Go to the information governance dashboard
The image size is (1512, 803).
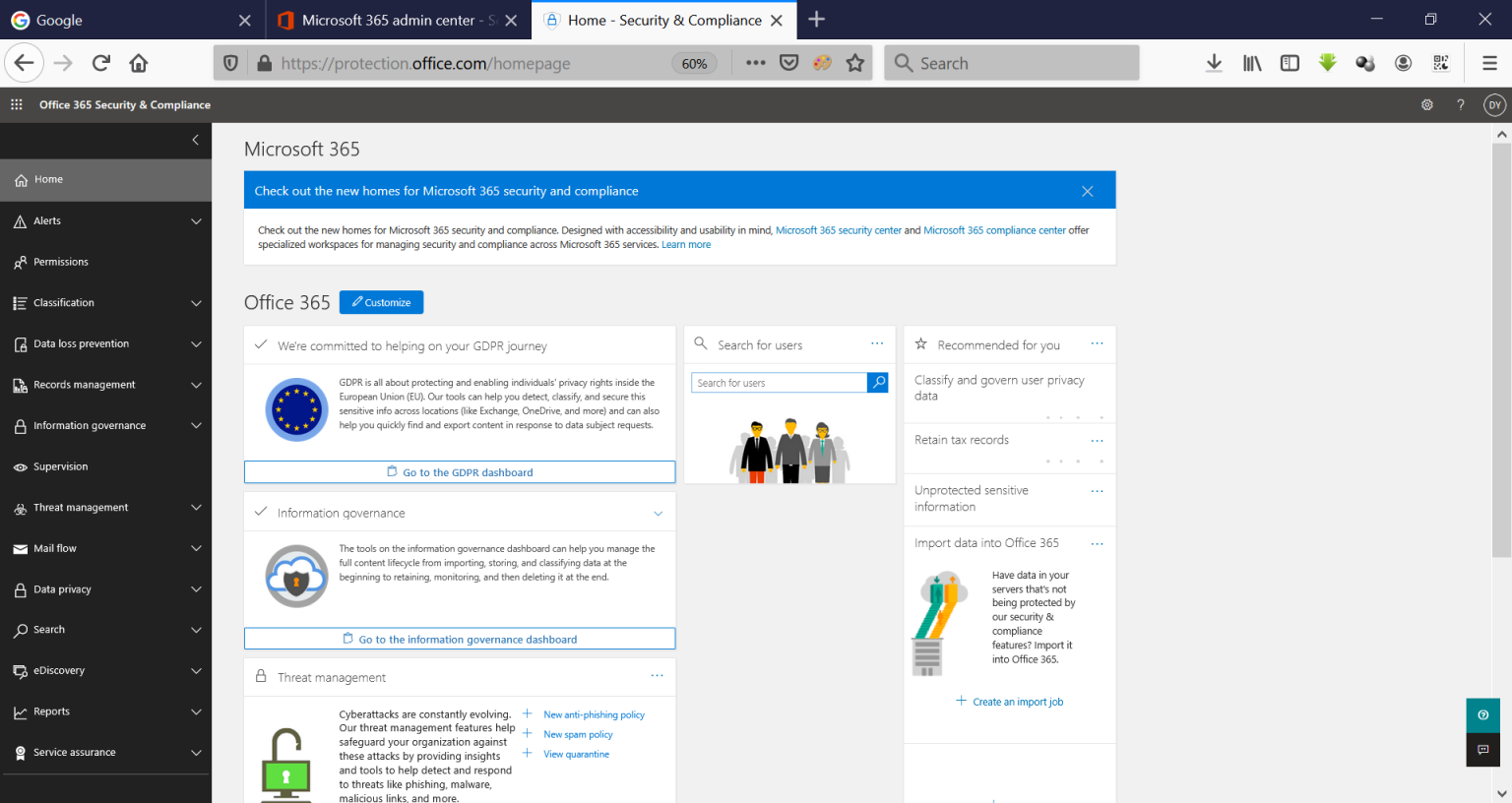pyautogui.click(x=460, y=639)
